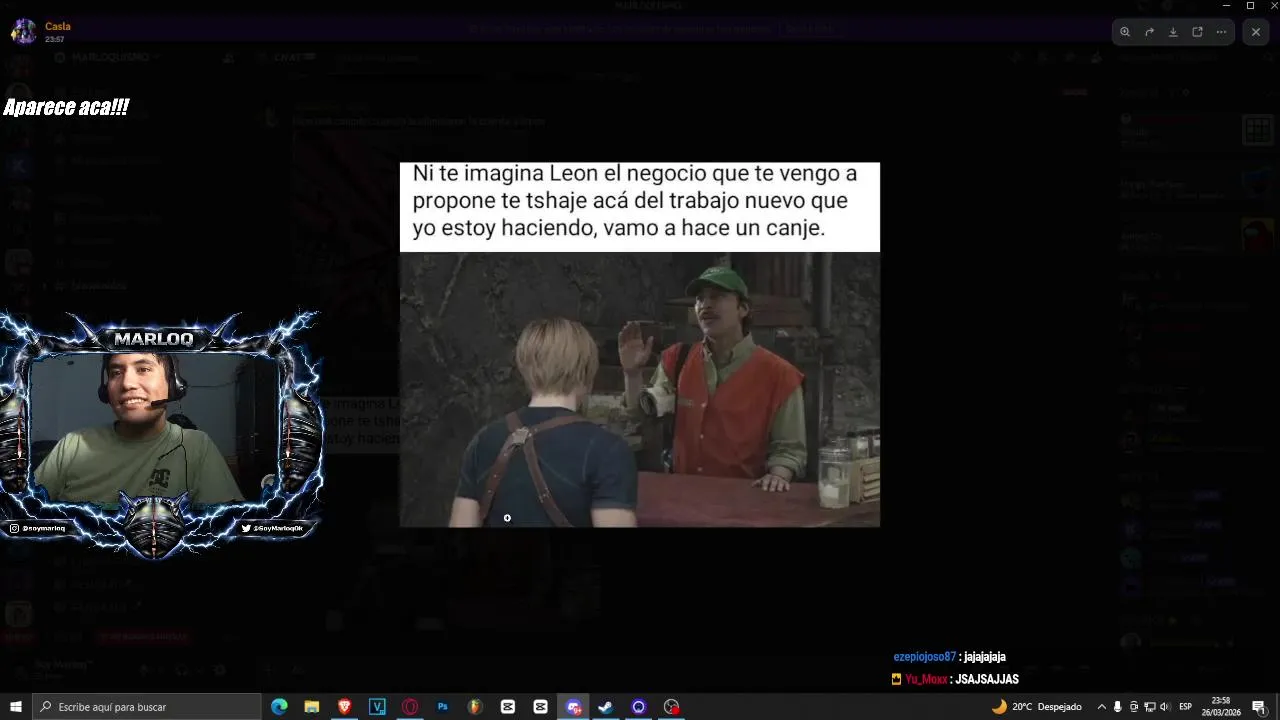
Task: Click Casla's avatar in the viewer header
Action: point(23,32)
